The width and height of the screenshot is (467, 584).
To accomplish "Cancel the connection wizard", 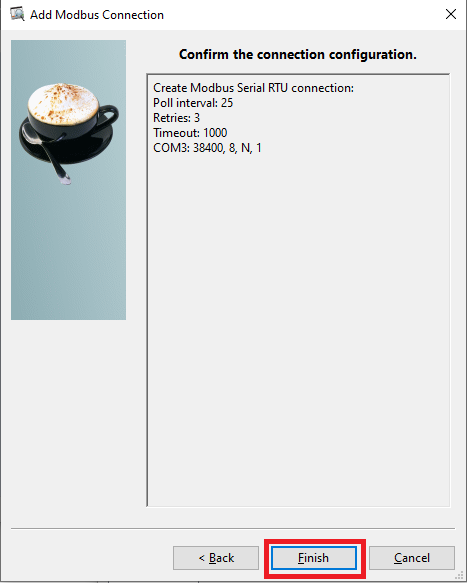I will pyautogui.click(x=412, y=558).
